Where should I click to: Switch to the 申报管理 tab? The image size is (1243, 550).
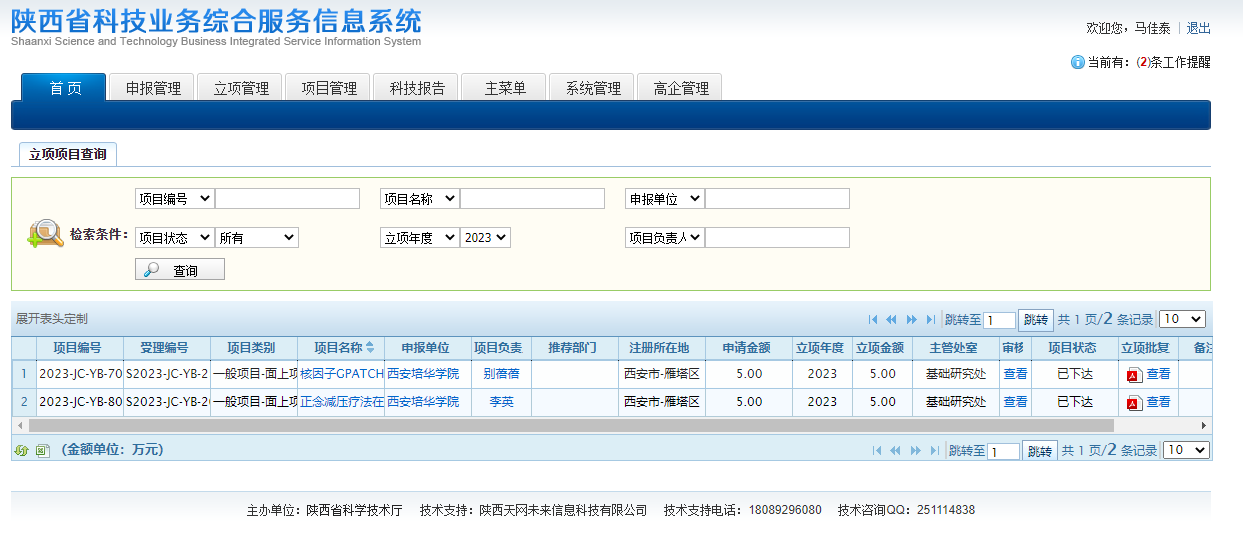point(153,88)
